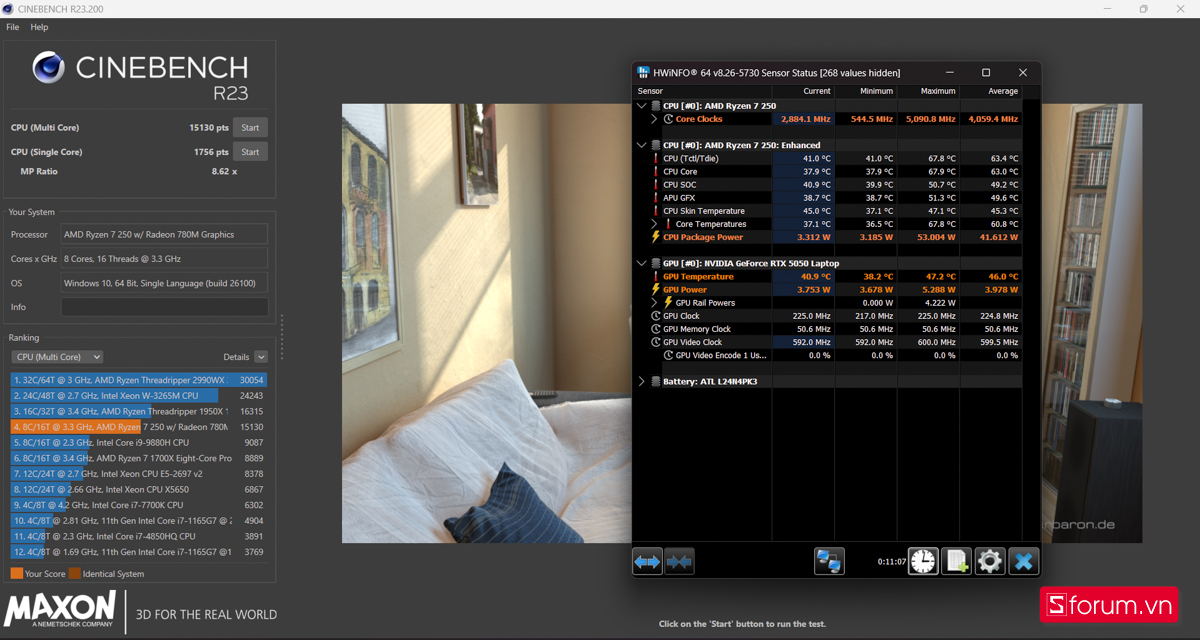Click thermometer icon beside CPU Skin Temperature
Image resolution: width=1200 pixels, height=640 pixels.
click(656, 211)
